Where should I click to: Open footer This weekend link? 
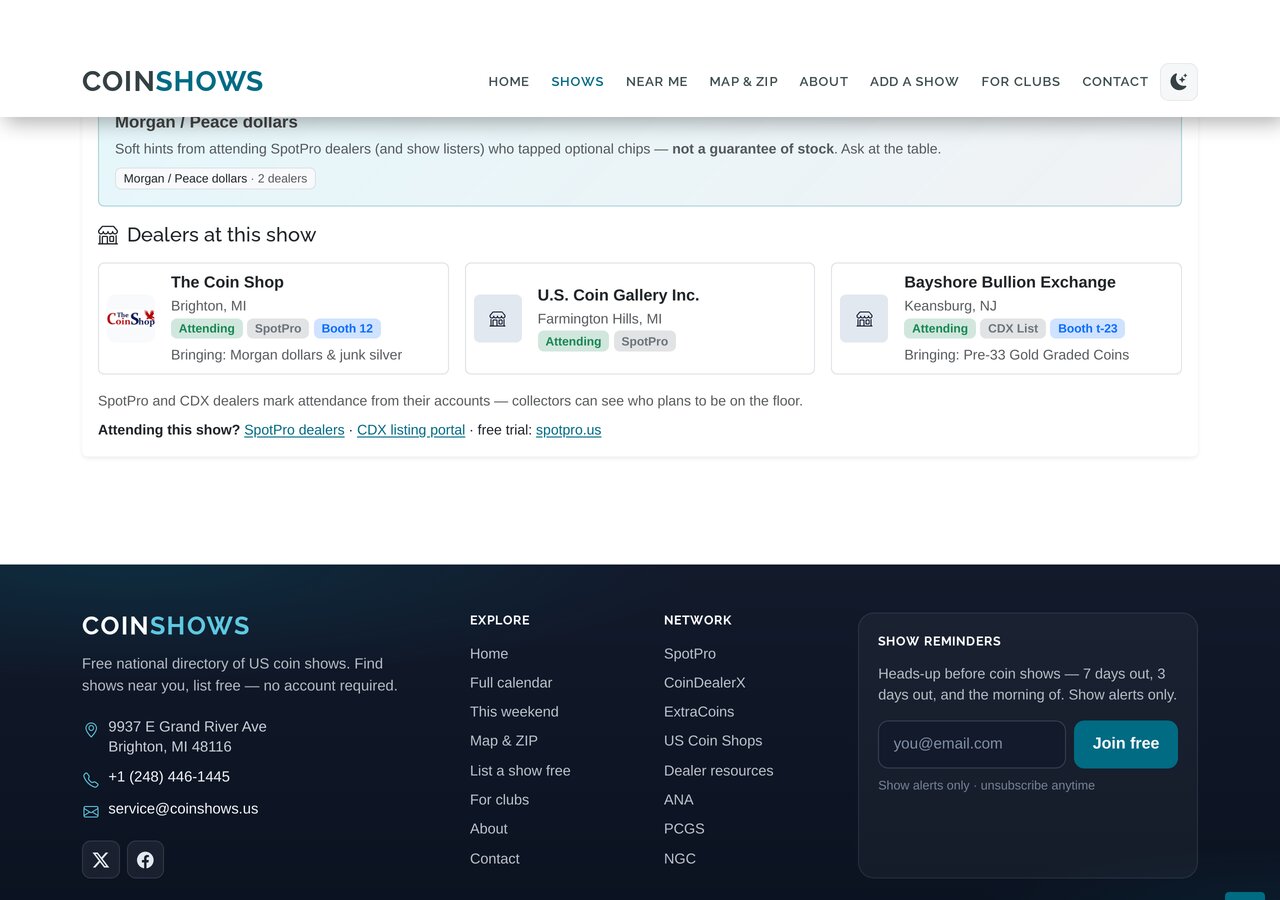pos(514,712)
